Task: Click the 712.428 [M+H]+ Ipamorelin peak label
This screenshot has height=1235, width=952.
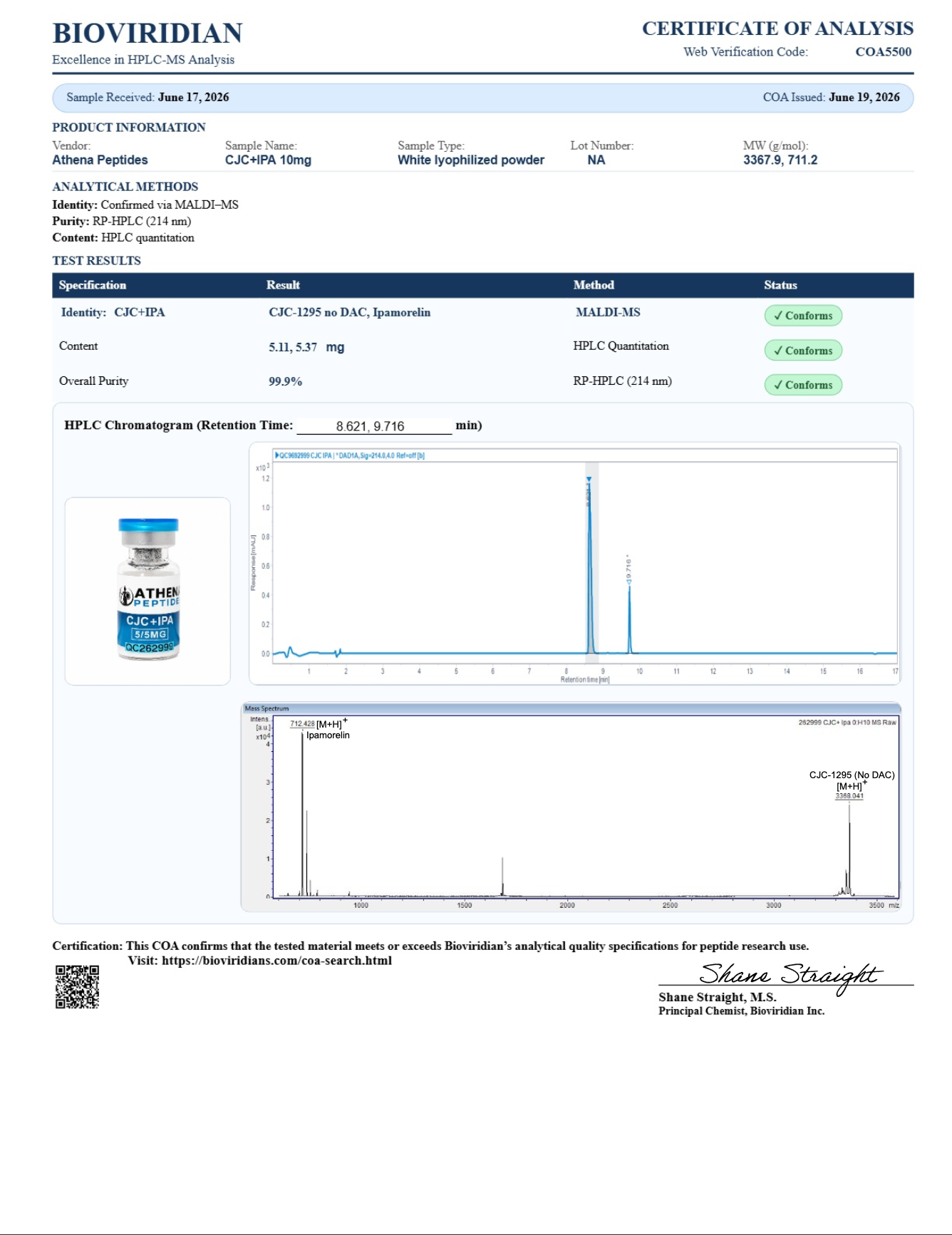Action: tap(319, 729)
